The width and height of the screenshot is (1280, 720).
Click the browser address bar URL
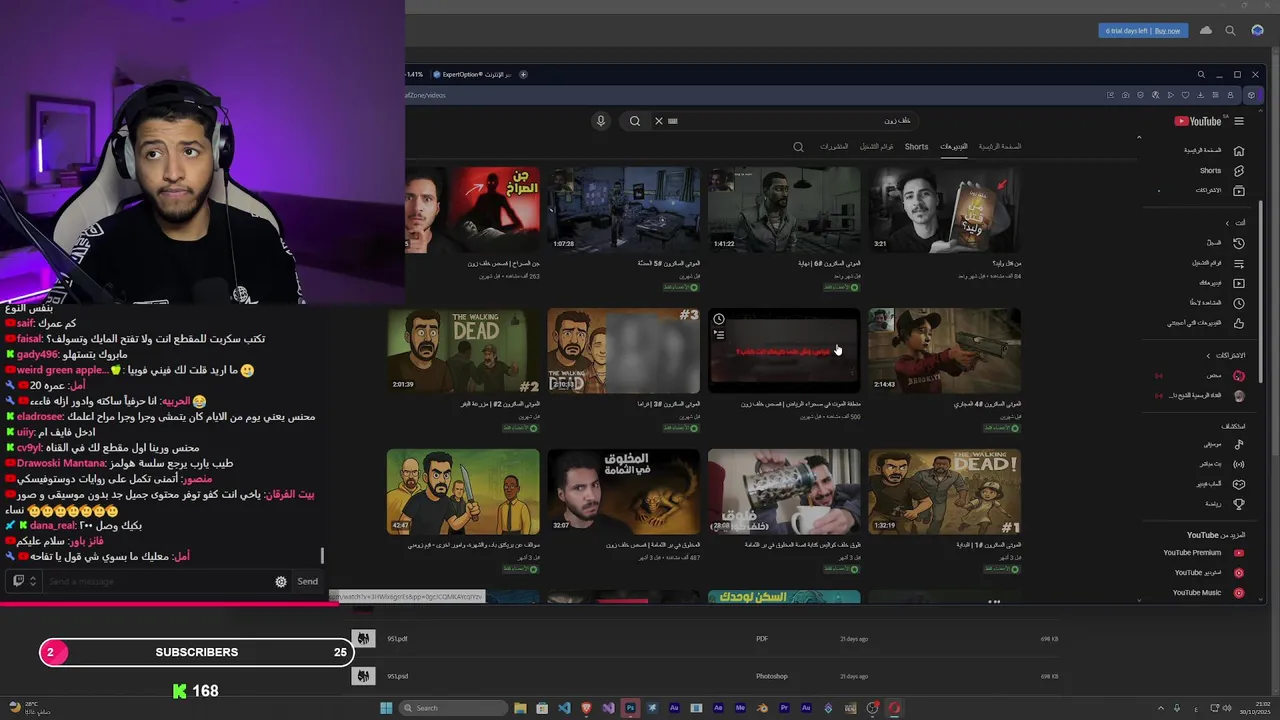[x=425, y=95]
